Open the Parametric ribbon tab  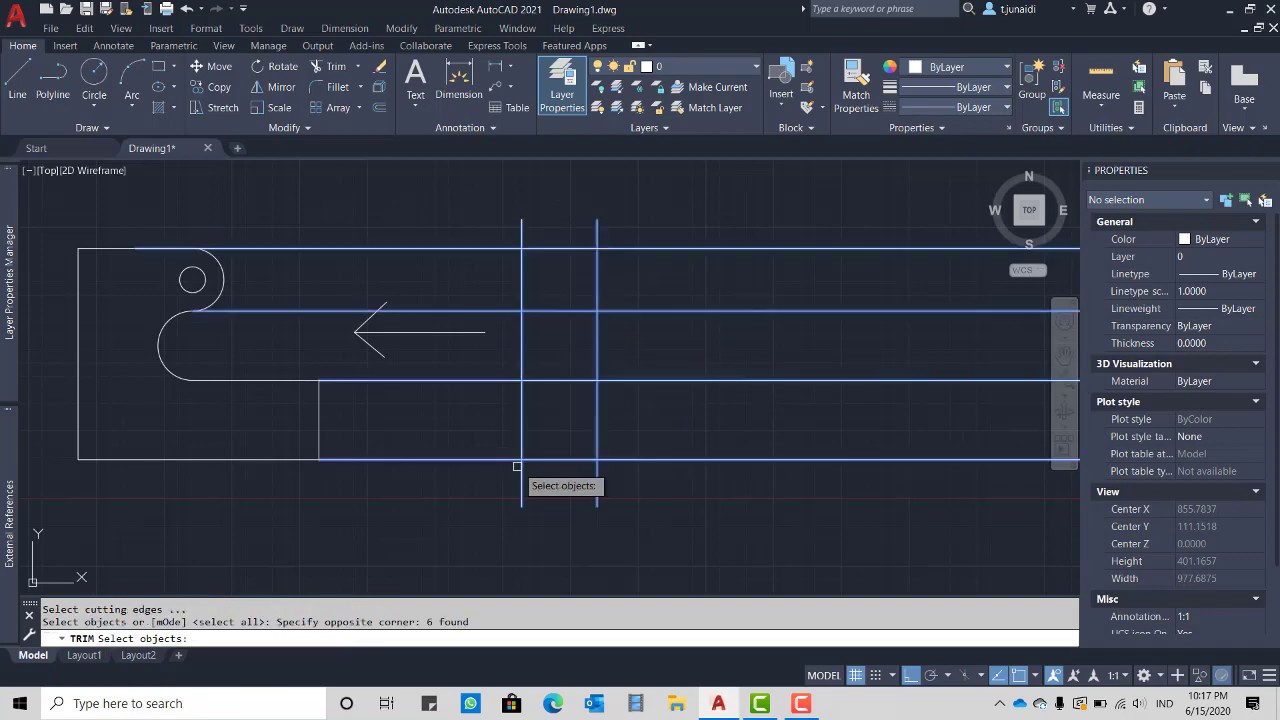pos(173,46)
